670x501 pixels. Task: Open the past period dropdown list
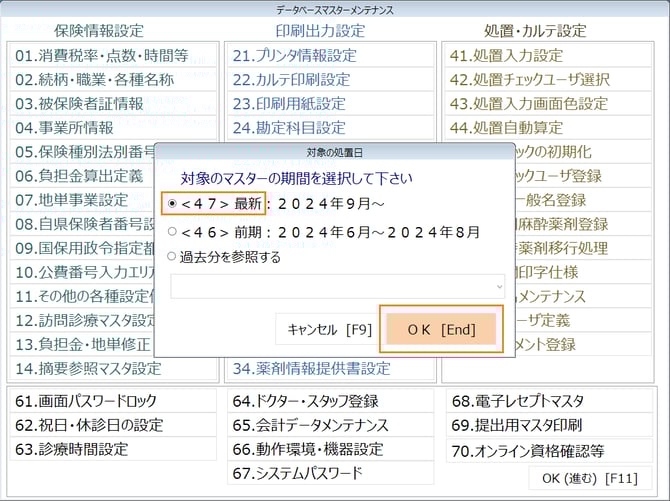point(498,287)
